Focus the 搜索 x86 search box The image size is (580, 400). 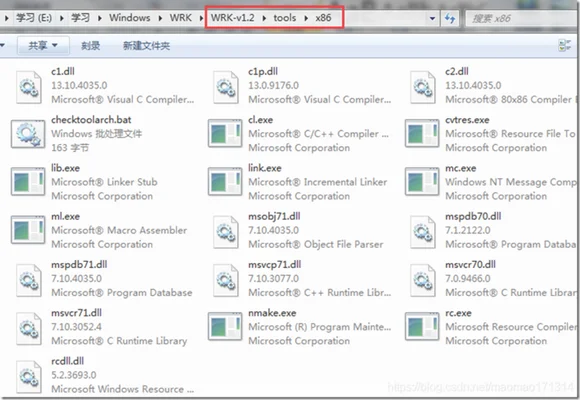521,19
